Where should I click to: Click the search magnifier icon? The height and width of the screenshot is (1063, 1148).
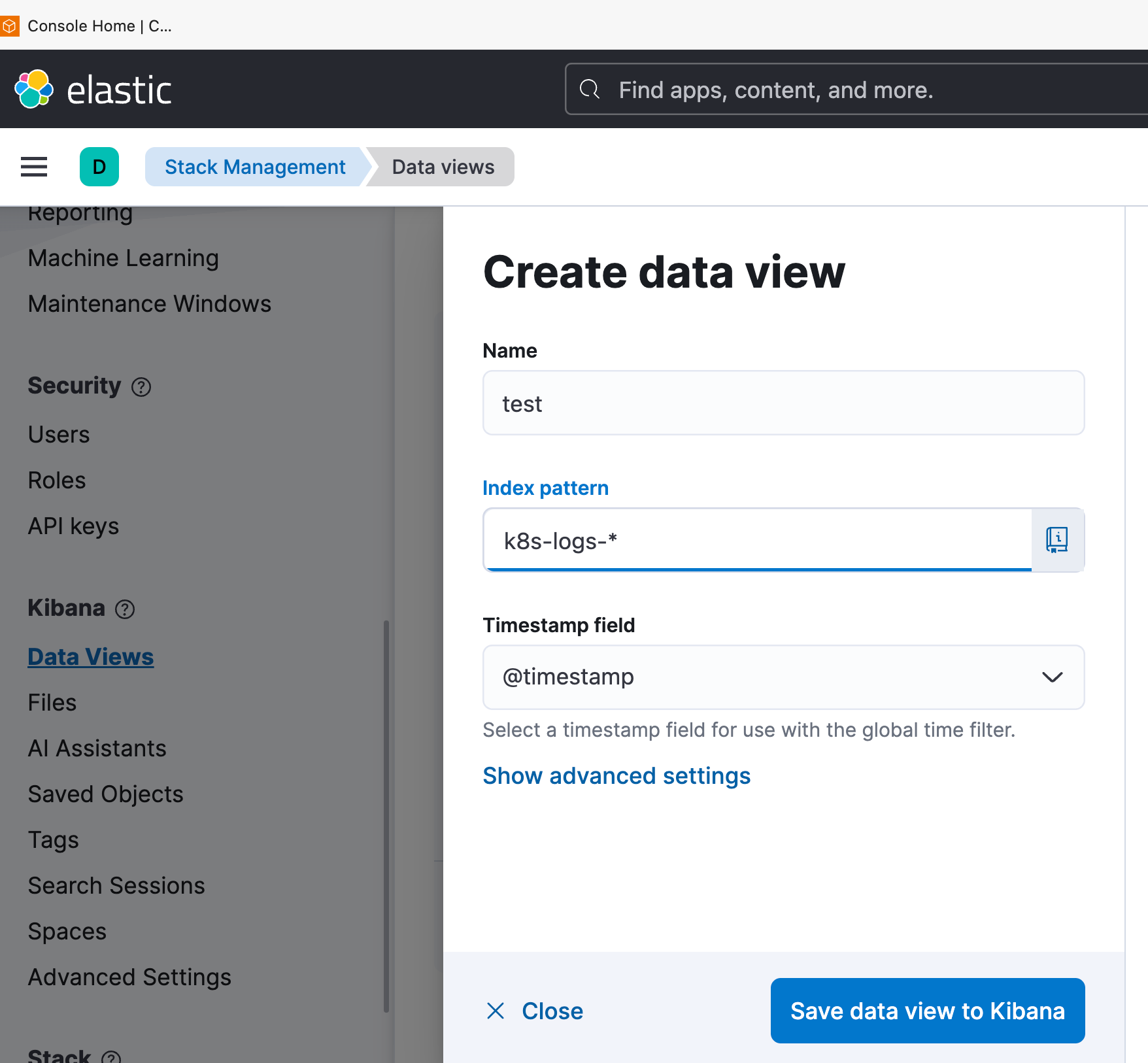(x=590, y=89)
